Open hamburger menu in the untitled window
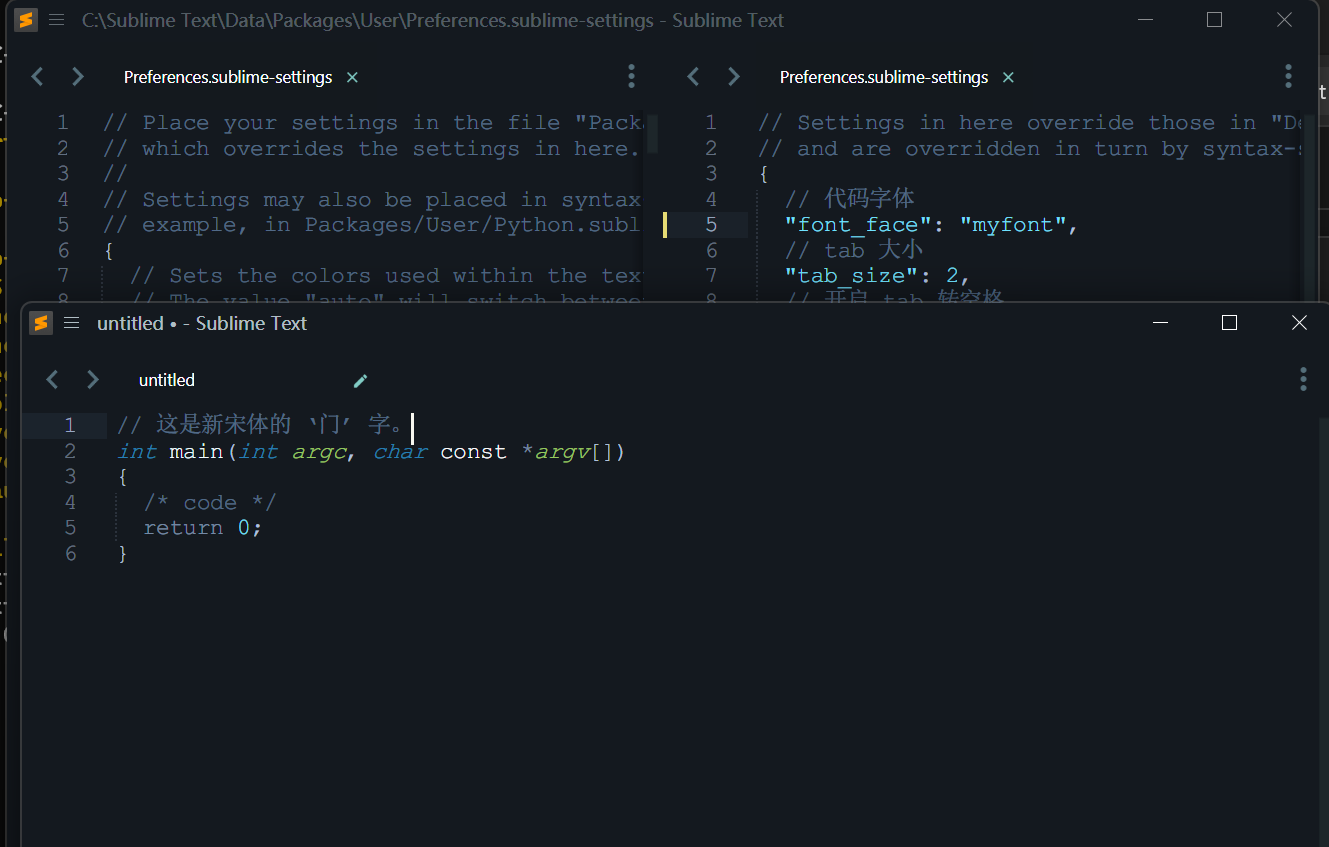Screen dimensions: 1329x847 pos(71,323)
